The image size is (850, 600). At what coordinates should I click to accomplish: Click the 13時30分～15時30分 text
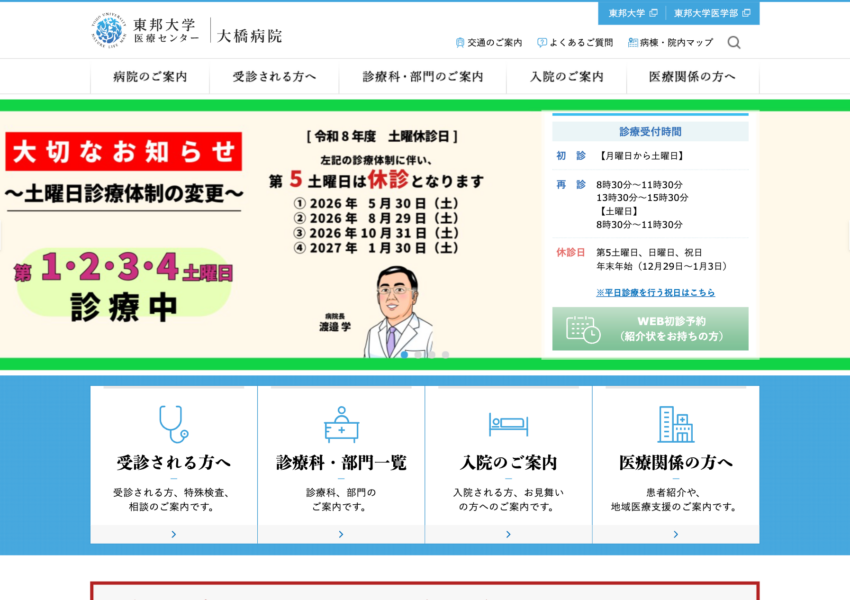[x=642, y=198]
